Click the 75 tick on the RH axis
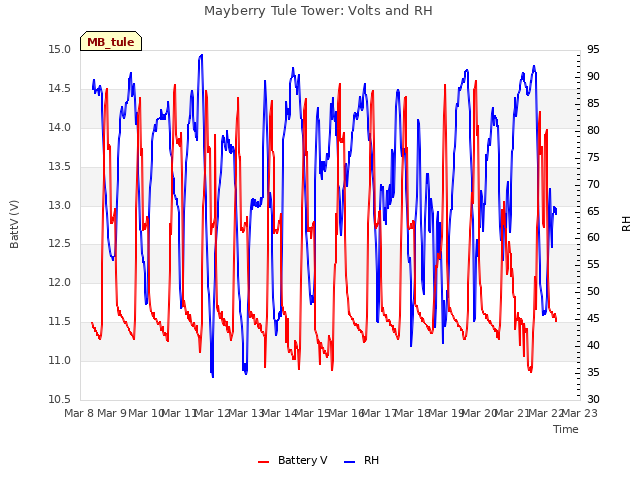This screenshot has height=480, width=640. 593,158
